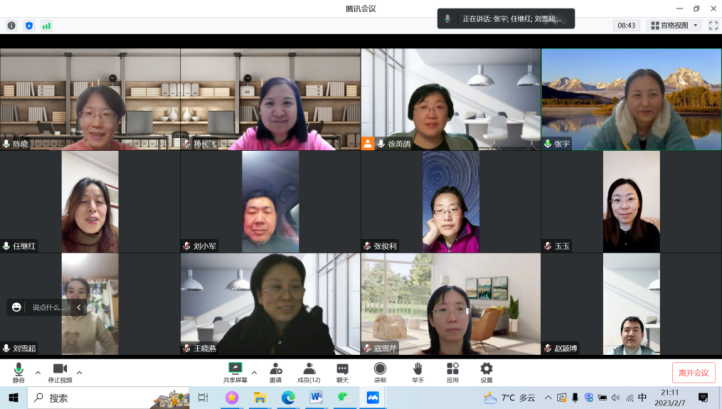Switch to Tencent Meeting taskbar icon
722x409 pixels.
click(x=373, y=397)
